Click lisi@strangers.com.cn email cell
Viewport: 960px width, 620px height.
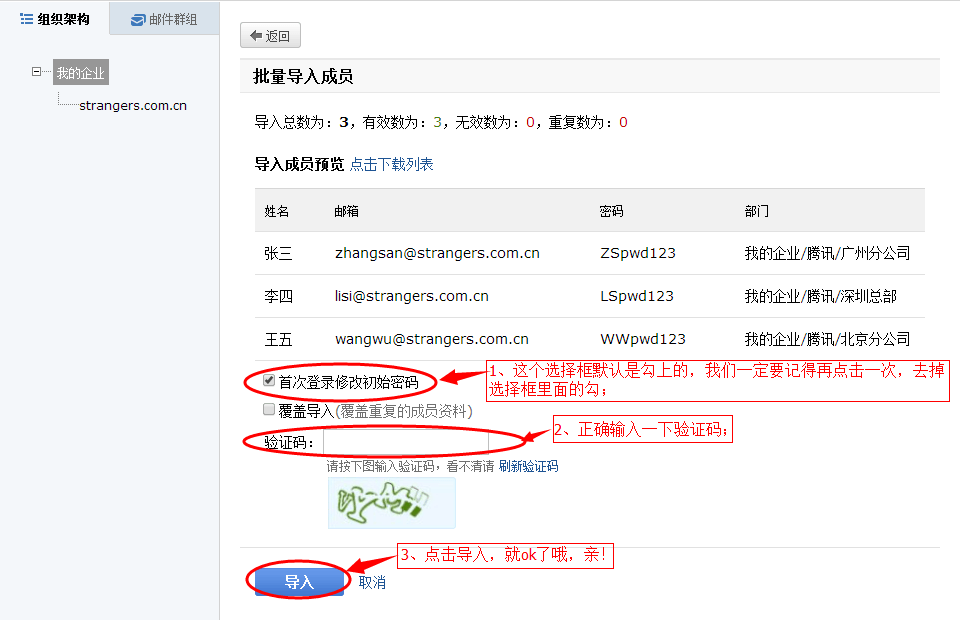click(x=411, y=296)
